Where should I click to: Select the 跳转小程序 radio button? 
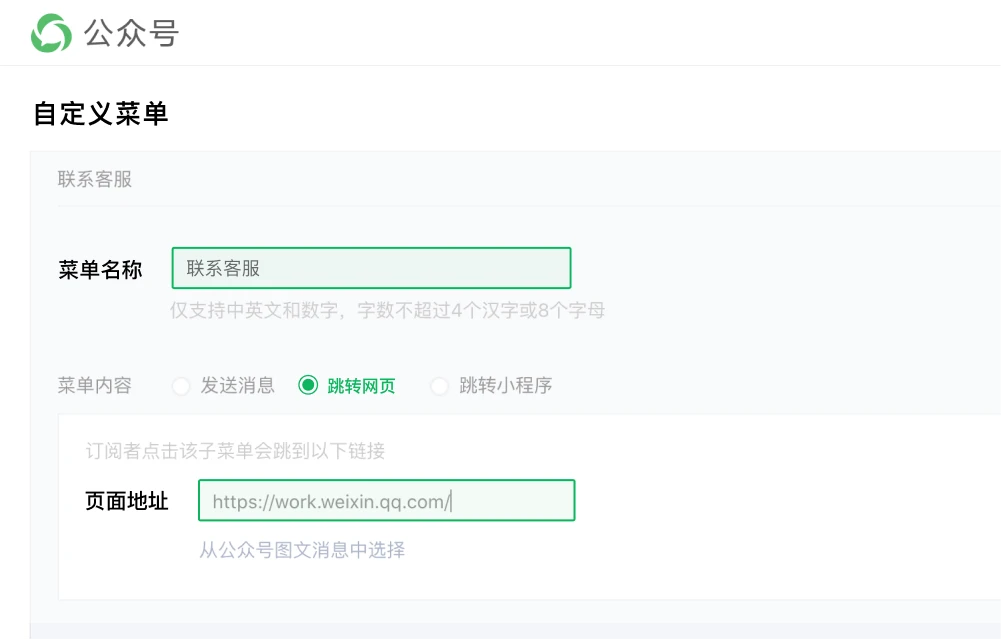point(439,386)
